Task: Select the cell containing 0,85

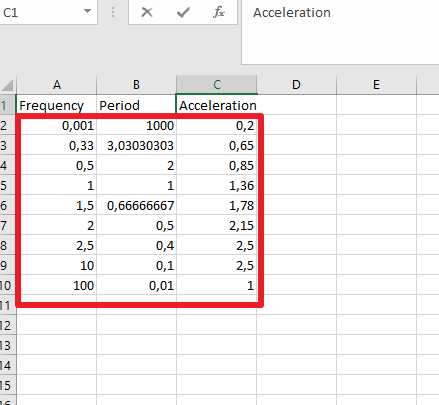Action: [217, 165]
